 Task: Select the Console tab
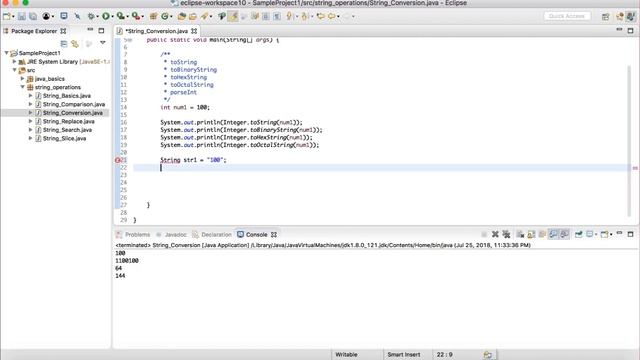click(x=257, y=235)
